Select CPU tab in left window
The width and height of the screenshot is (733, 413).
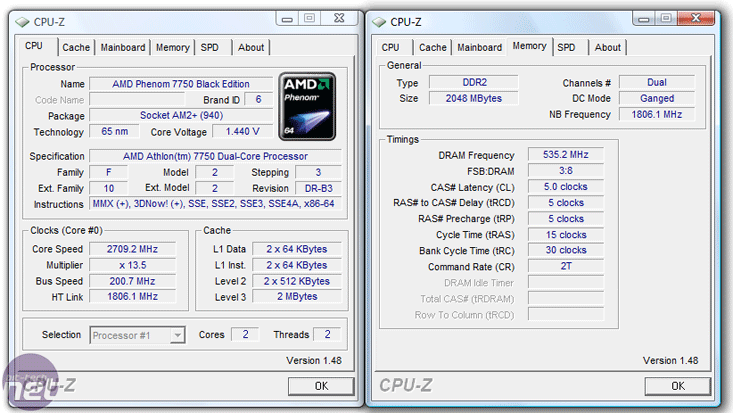coord(34,46)
